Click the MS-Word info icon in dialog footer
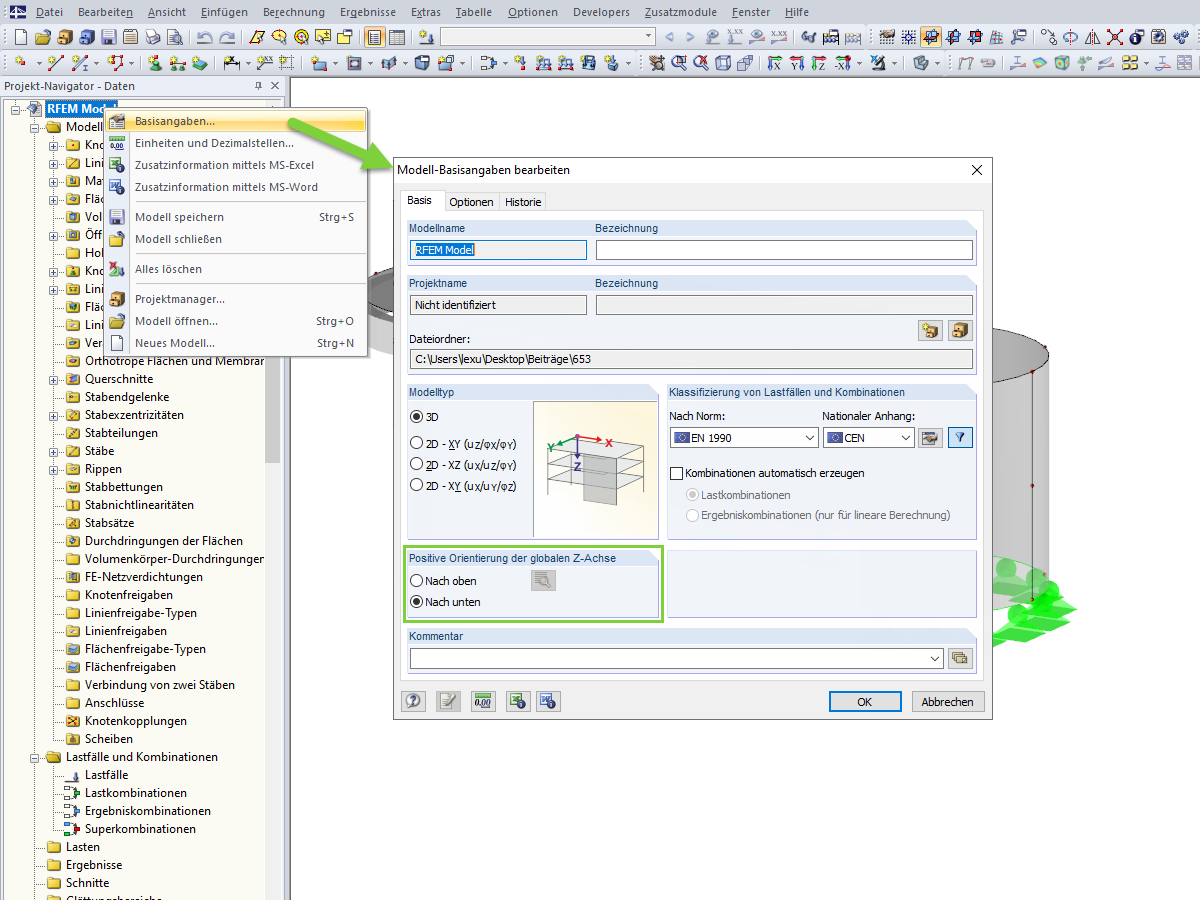 [x=549, y=701]
